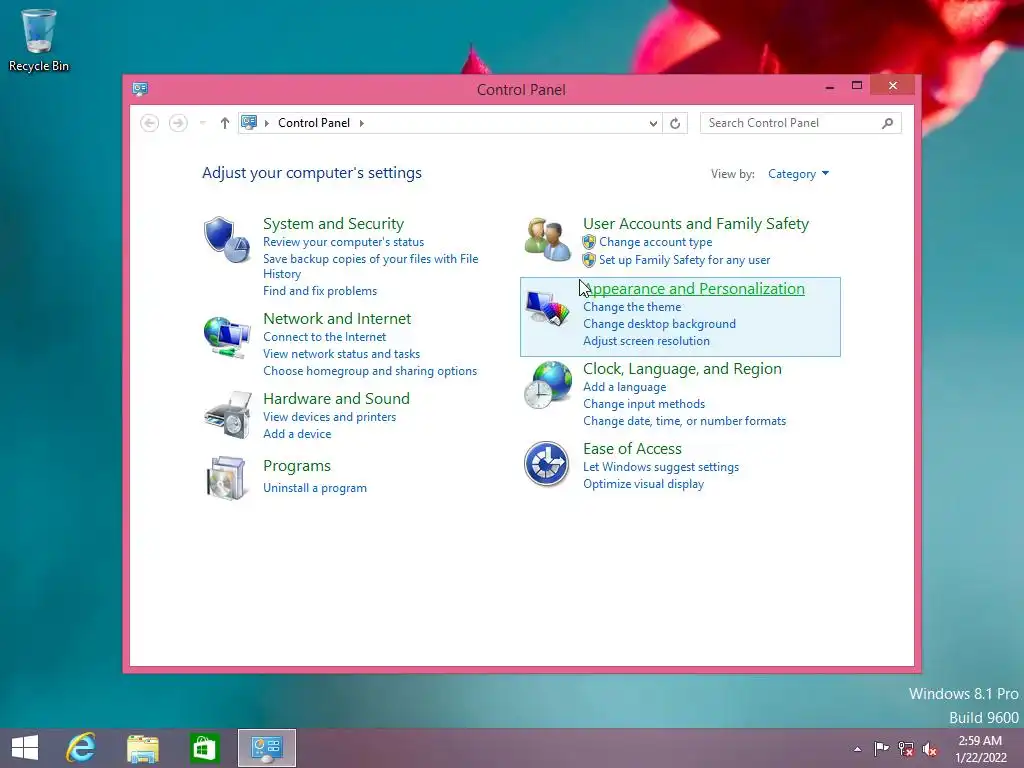Image resolution: width=1024 pixels, height=768 pixels.
Task: Click Optimize visual display
Action: [643, 484]
